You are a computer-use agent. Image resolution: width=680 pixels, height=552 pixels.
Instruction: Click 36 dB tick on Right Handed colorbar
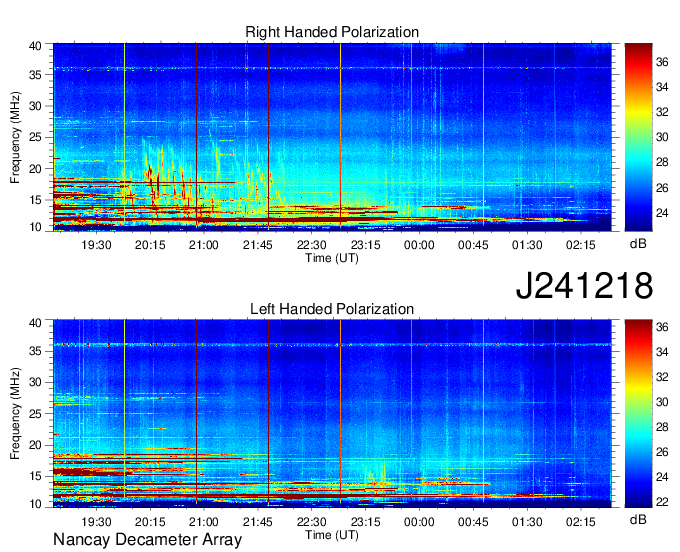pos(662,62)
